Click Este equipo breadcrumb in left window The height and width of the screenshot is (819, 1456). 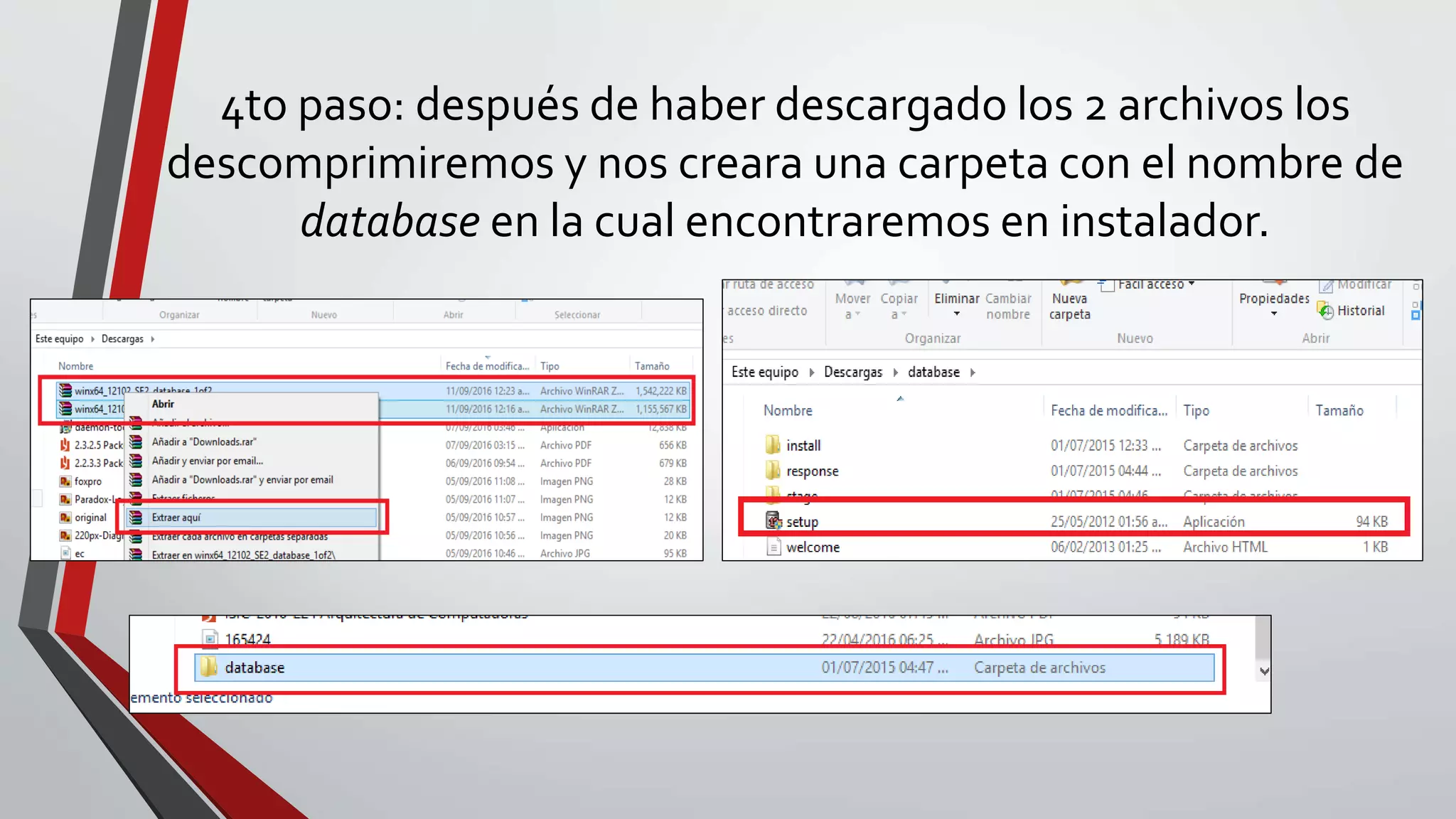[60, 339]
